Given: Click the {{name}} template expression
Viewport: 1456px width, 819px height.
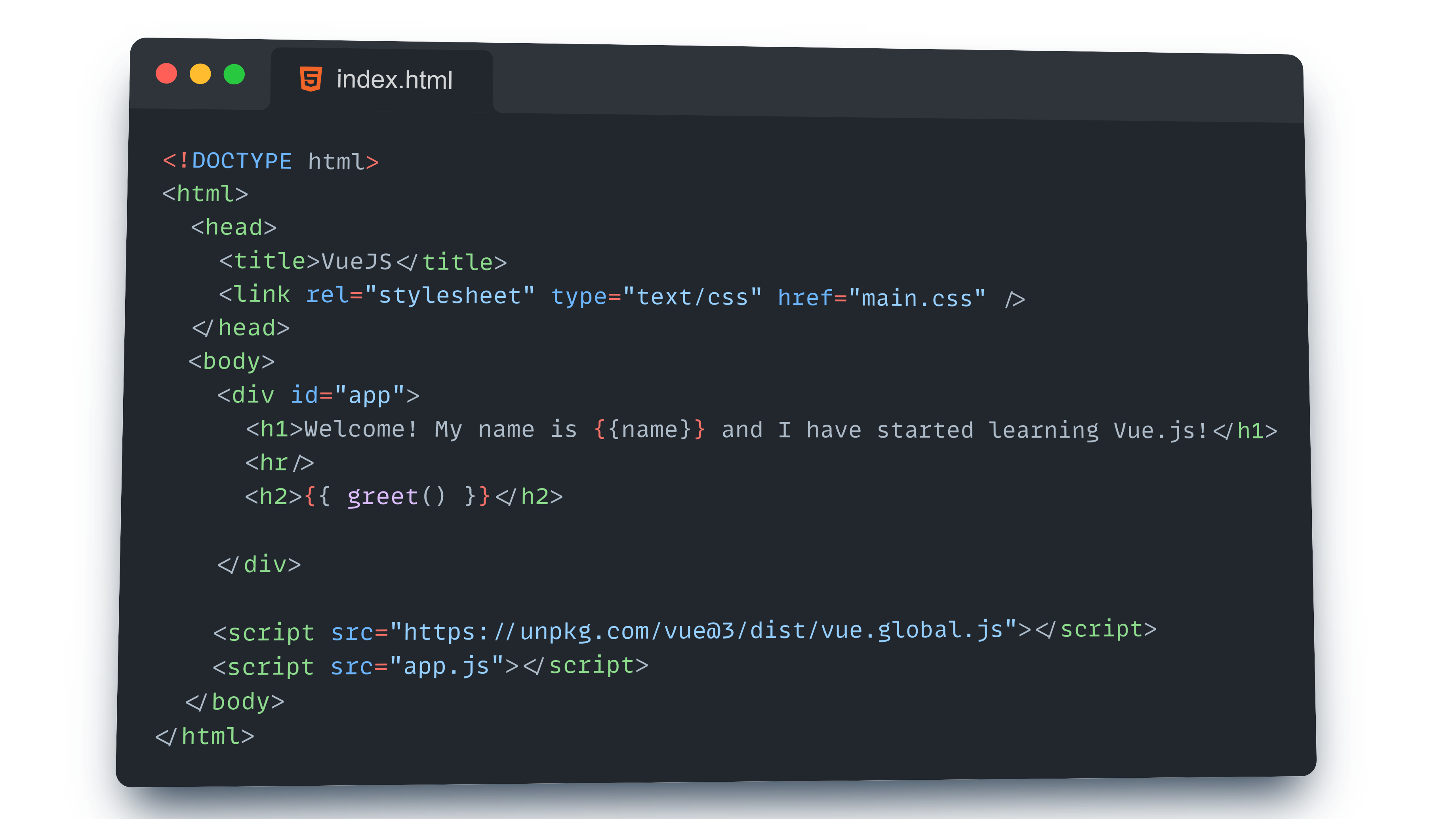Looking at the screenshot, I should pyautogui.click(x=650, y=430).
